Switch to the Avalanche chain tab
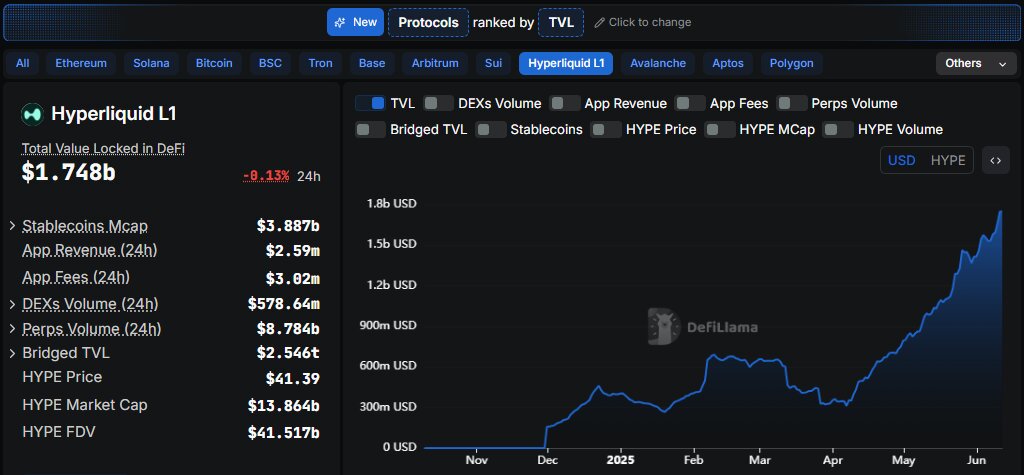The image size is (1024, 475). (658, 63)
